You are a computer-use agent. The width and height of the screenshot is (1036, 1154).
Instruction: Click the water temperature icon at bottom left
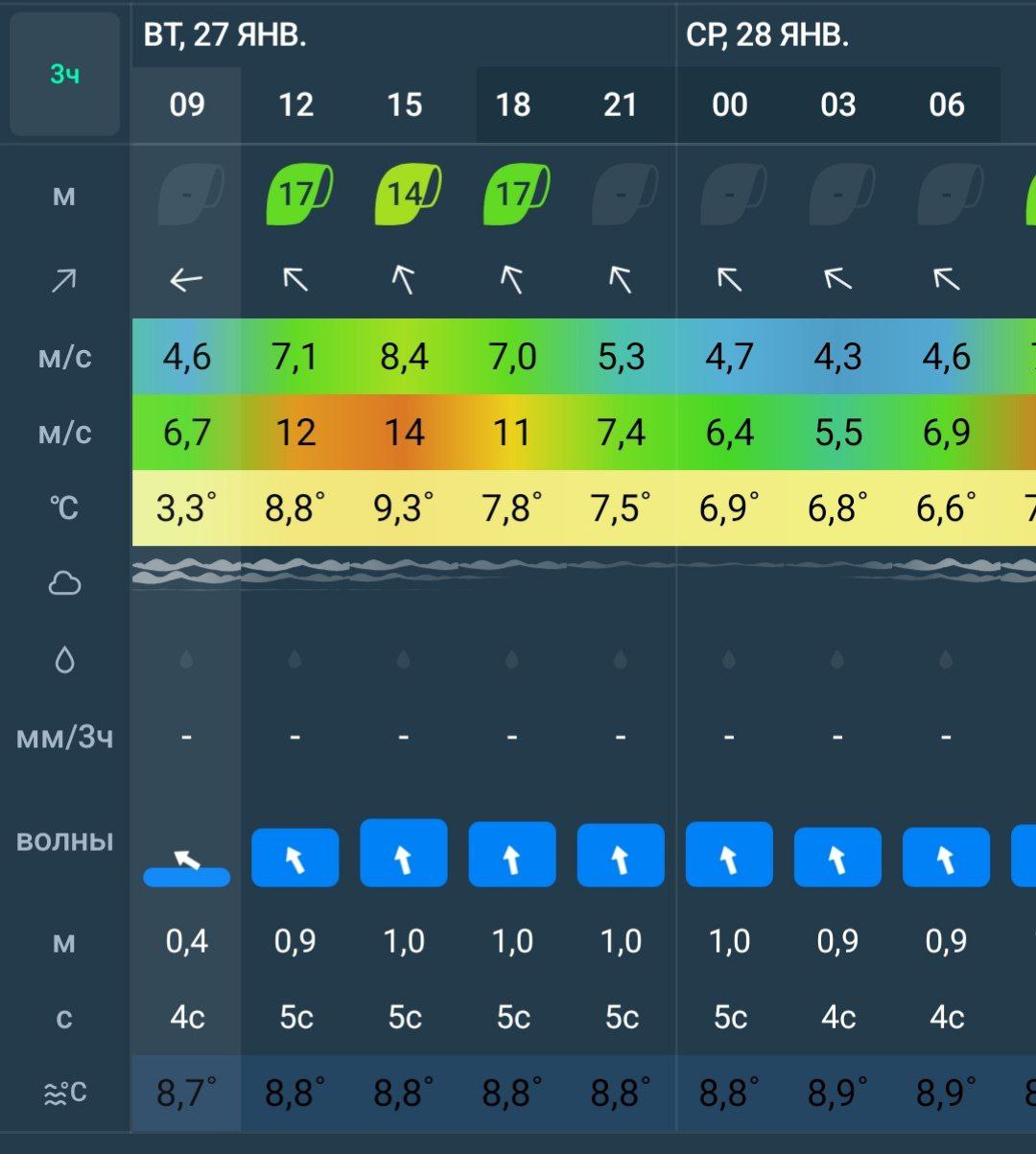pyautogui.click(x=64, y=1093)
